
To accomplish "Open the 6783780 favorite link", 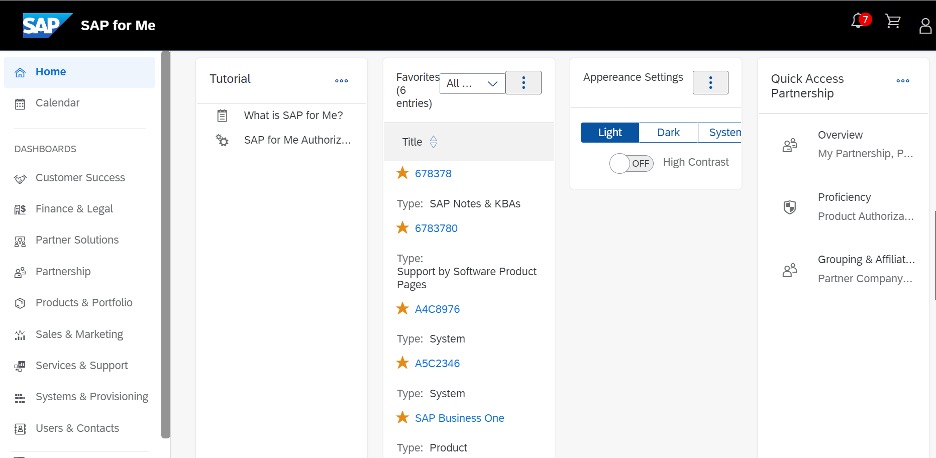I will (436, 228).
